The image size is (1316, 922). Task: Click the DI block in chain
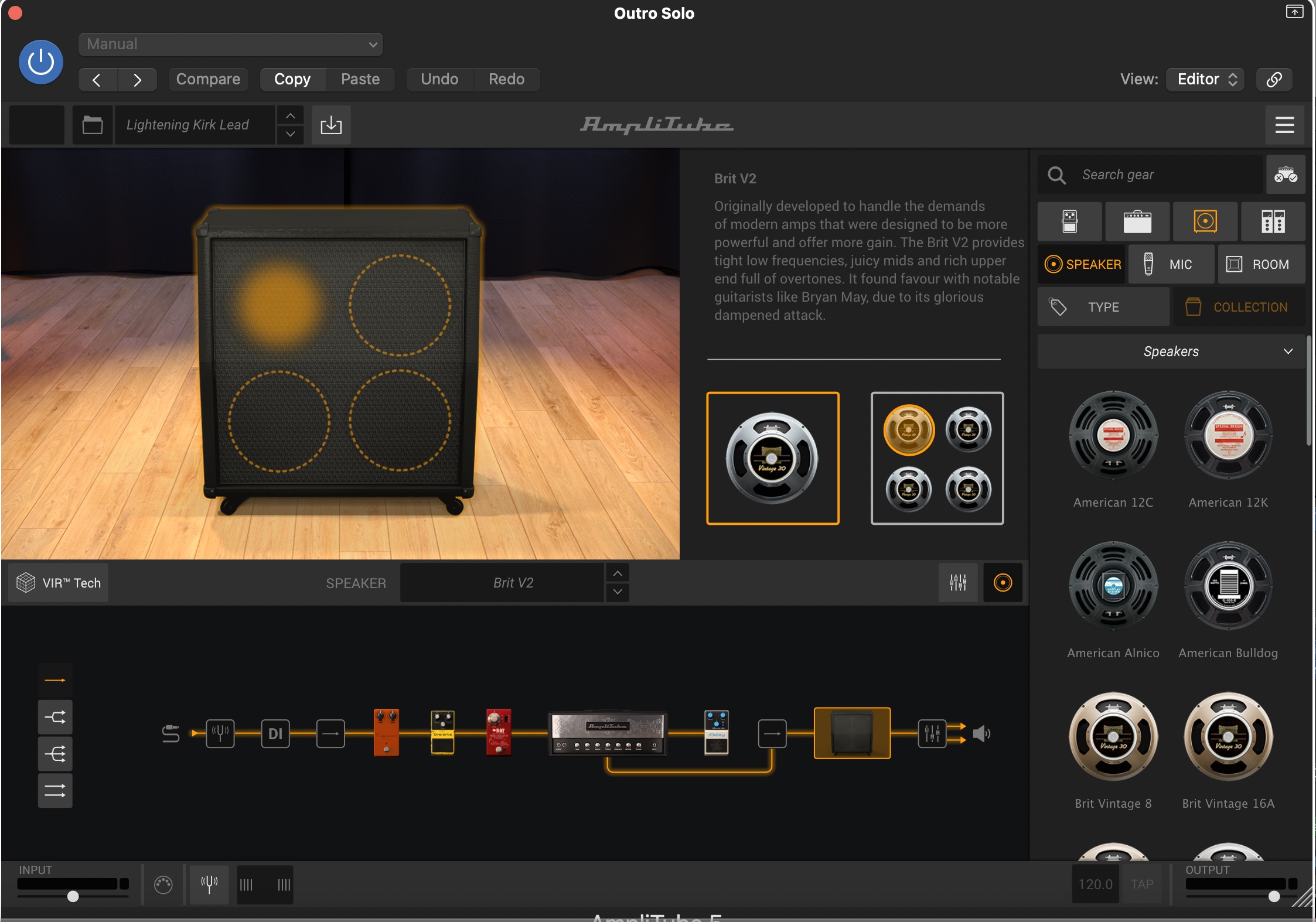tap(275, 733)
